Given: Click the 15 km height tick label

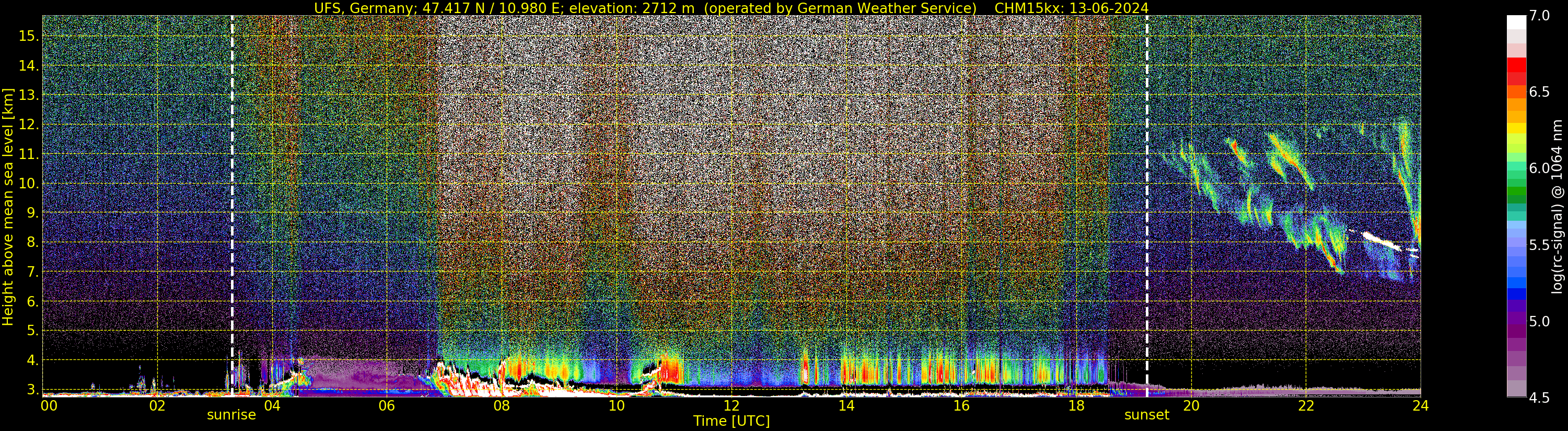Looking at the screenshot, I should pos(29,36).
